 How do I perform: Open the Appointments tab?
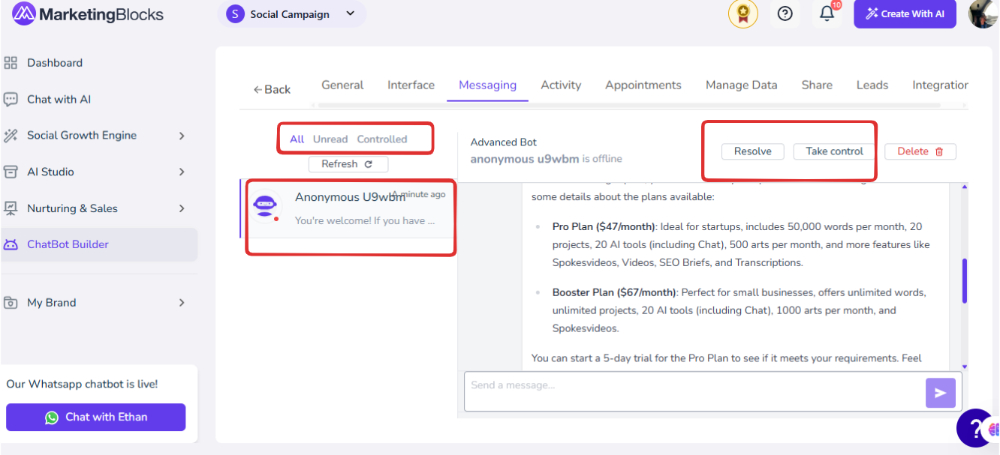click(x=643, y=85)
